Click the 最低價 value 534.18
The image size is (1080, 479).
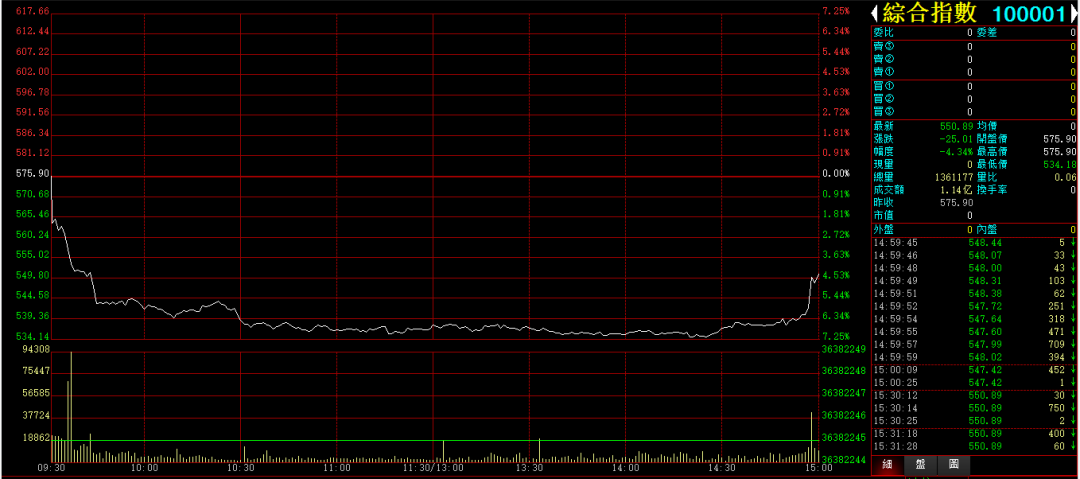1060,164
